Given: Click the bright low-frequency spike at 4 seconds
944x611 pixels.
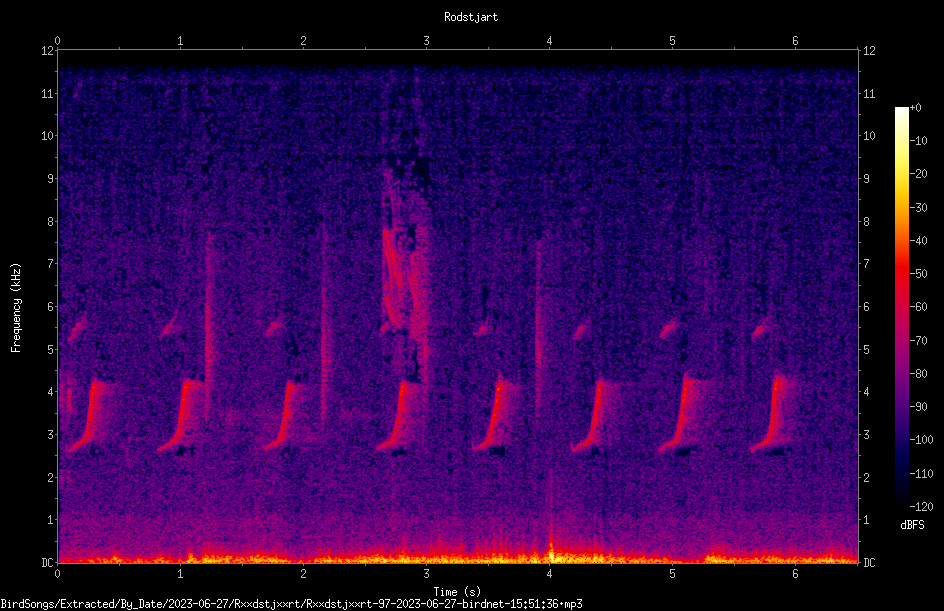Looking at the screenshot, I should [550, 545].
